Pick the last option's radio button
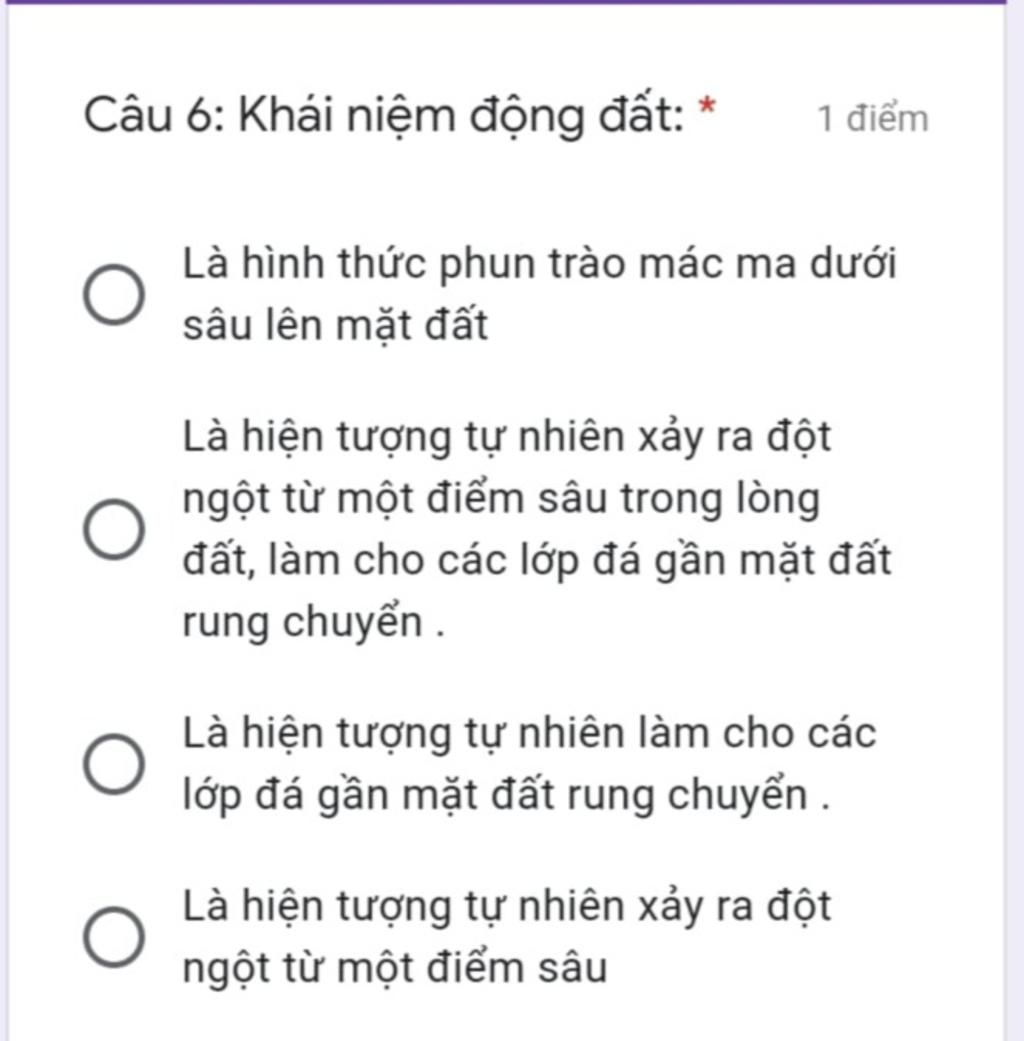Image resolution: width=1024 pixels, height=1041 pixels. click(x=114, y=936)
